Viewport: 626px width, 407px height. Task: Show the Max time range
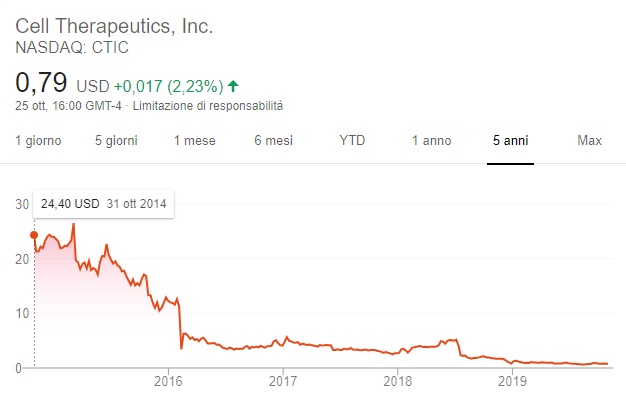click(x=589, y=141)
